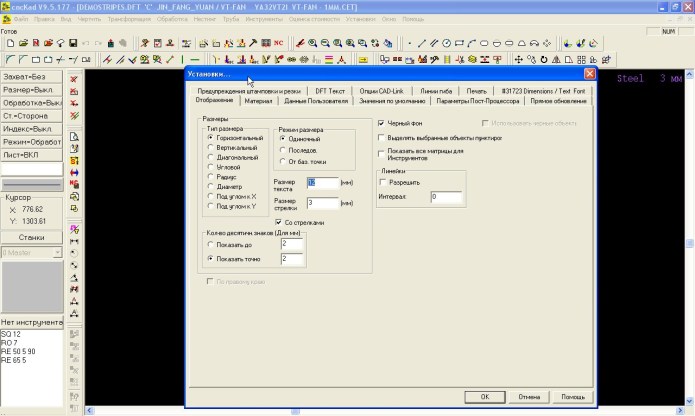Open Линии гиба tab
Image resolution: width=695 pixels, height=416 pixels.
click(x=436, y=91)
